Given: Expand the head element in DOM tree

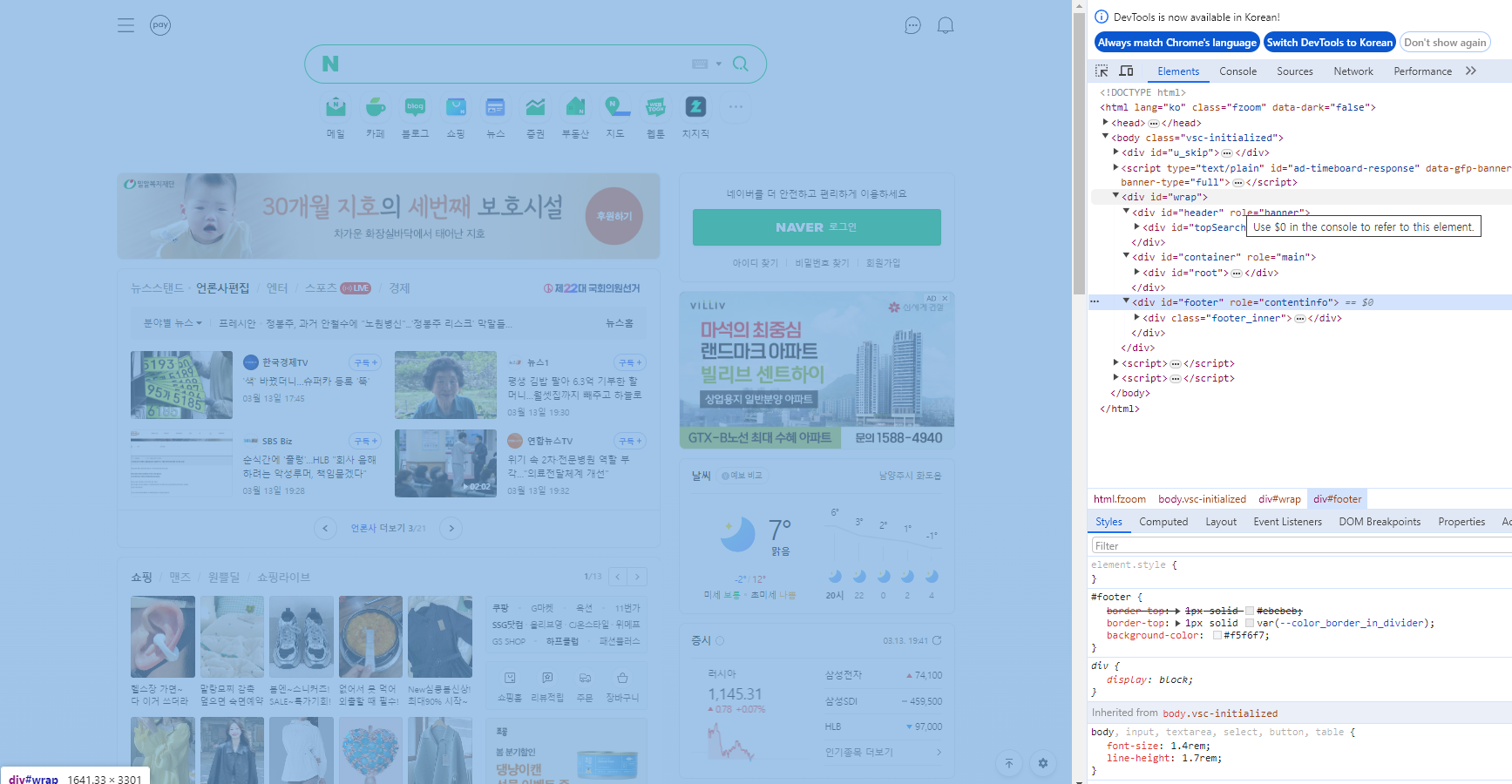Looking at the screenshot, I should (x=1105, y=122).
